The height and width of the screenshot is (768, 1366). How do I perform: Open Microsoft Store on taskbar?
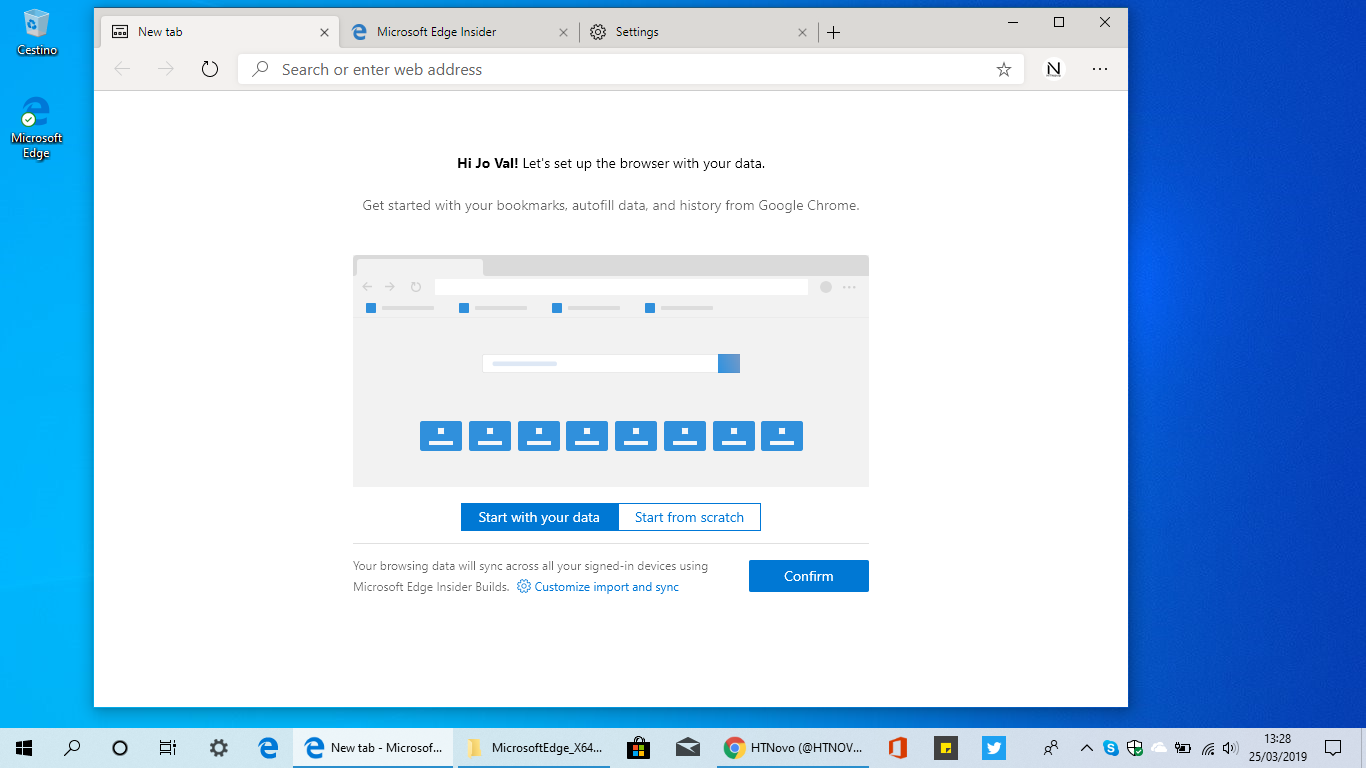click(x=638, y=747)
